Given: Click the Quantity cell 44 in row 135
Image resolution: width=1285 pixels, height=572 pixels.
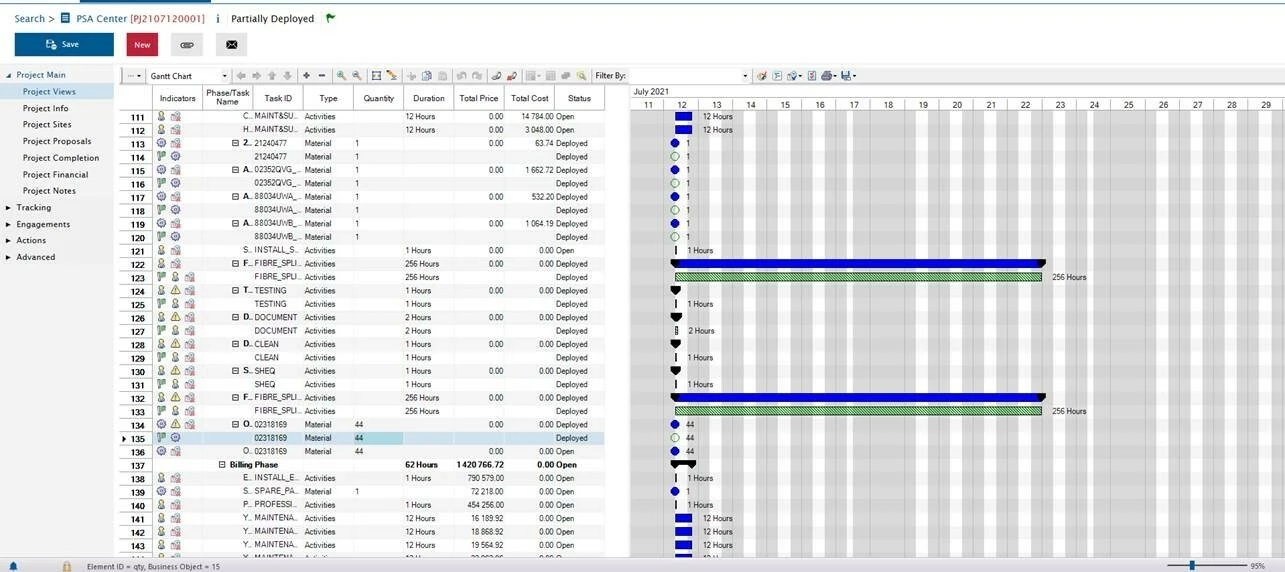Looking at the screenshot, I should pyautogui.click(x=378, y=438).
